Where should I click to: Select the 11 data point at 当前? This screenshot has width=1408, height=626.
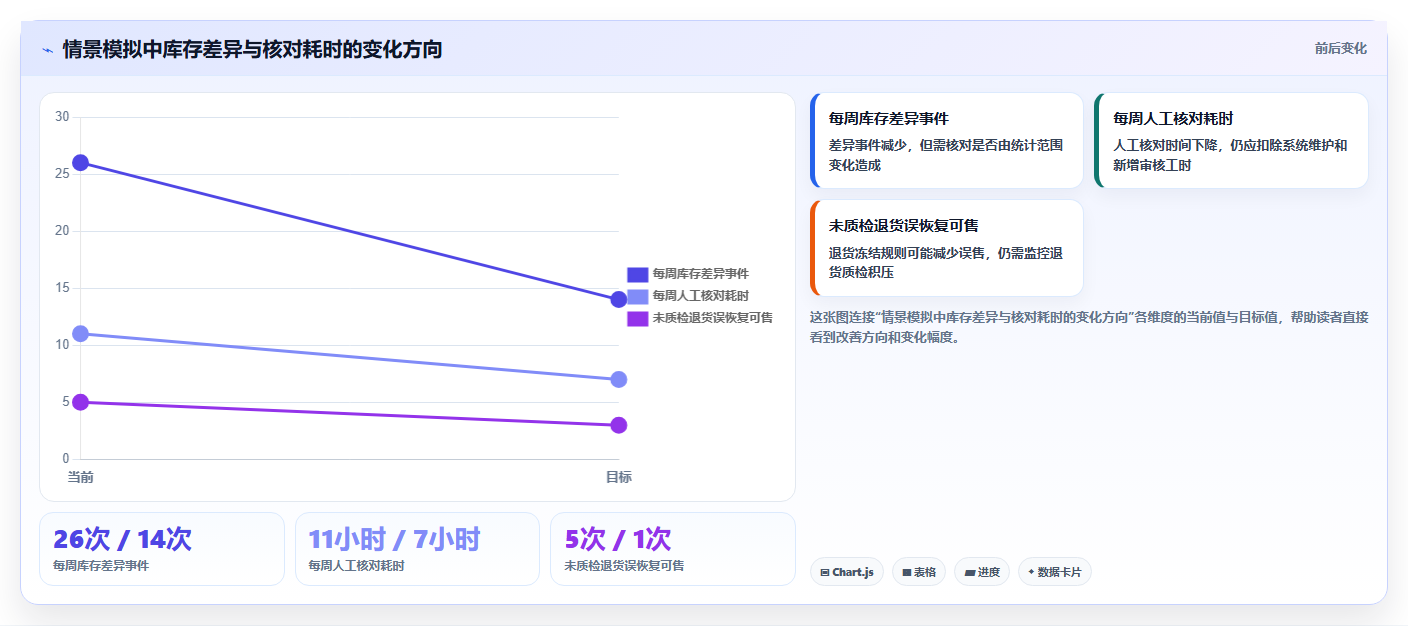pyautogui.click(x=81, y=333)
